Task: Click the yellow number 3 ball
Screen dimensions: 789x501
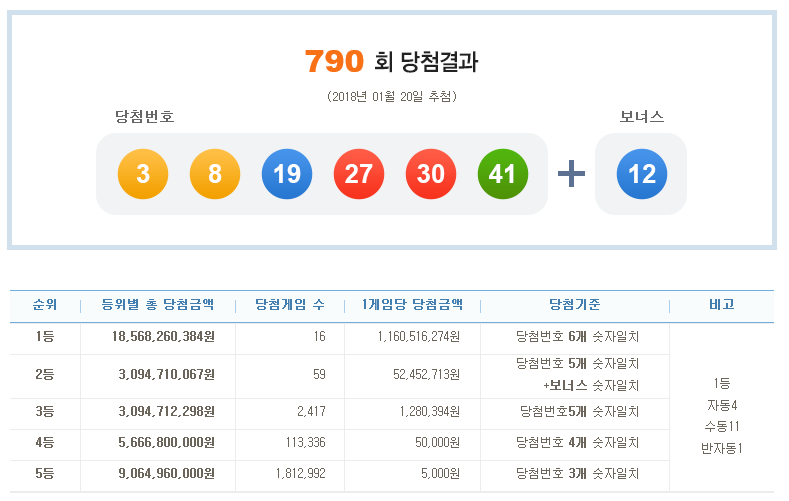Action: coord(143,174)
